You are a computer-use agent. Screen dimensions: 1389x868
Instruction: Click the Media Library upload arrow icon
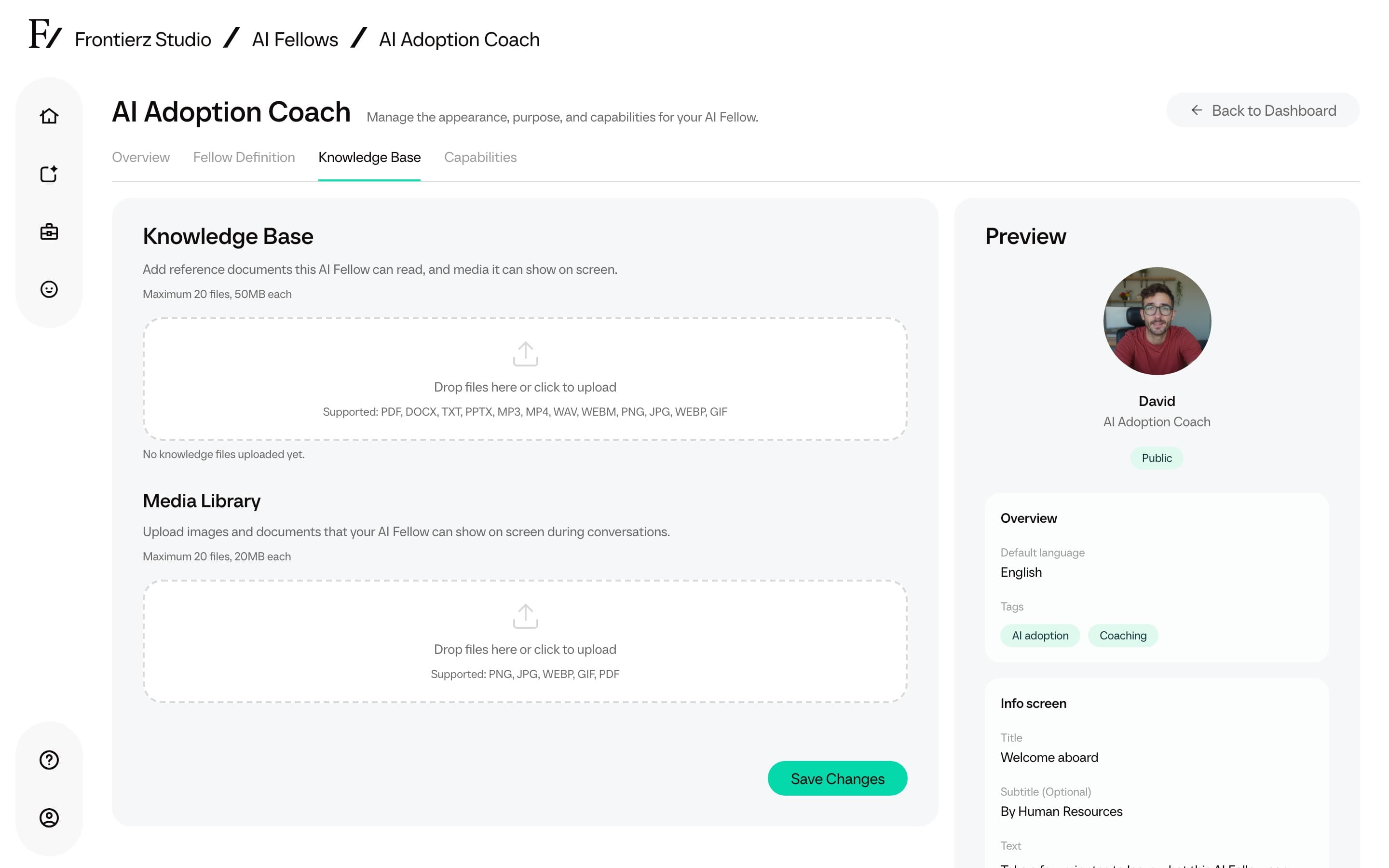[x=525, y=616]
